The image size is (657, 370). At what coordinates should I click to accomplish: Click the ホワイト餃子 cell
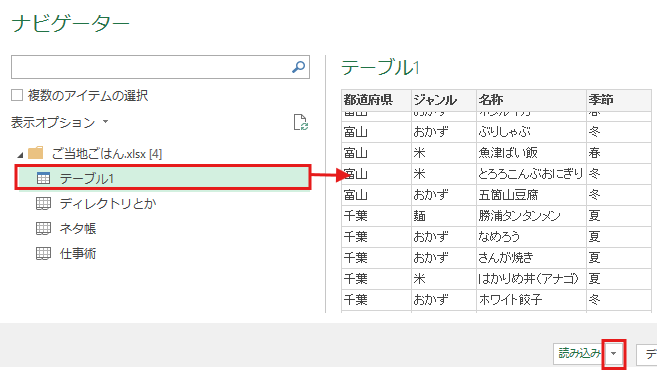coord(531,300)
